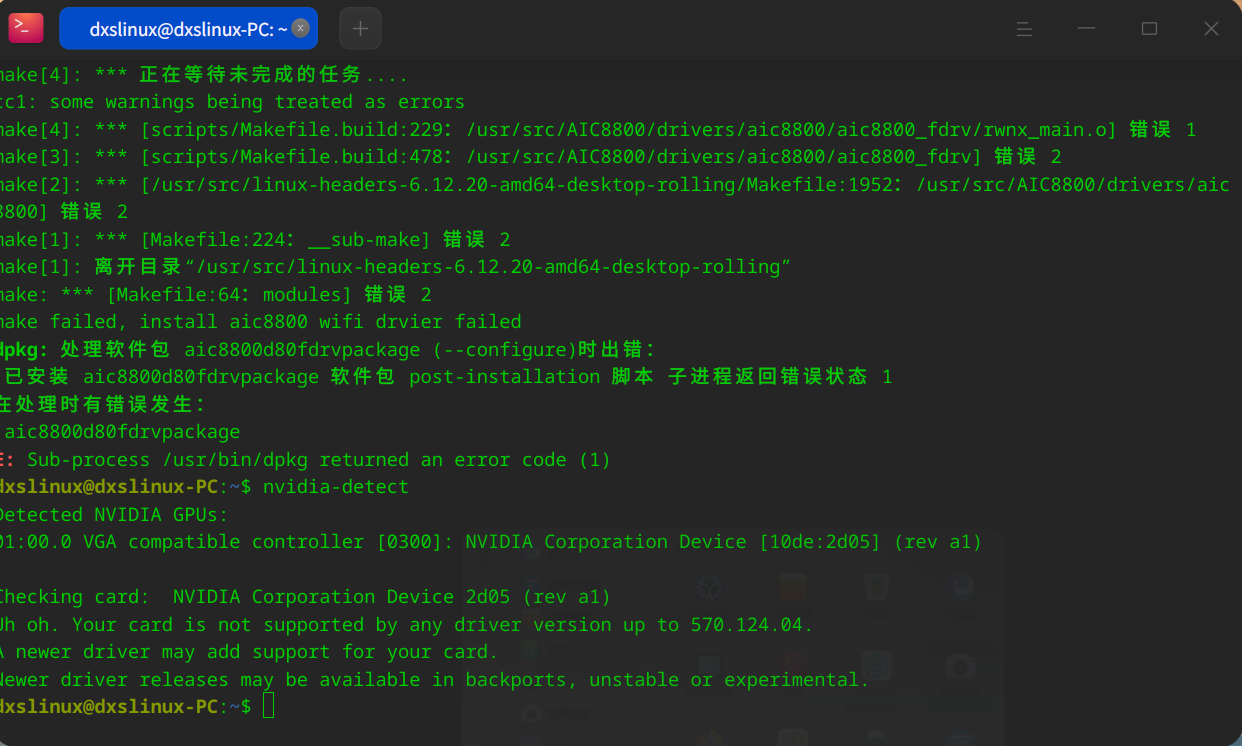
Task: Open the hamburger main menu
Action: [x=1024, y=29]
